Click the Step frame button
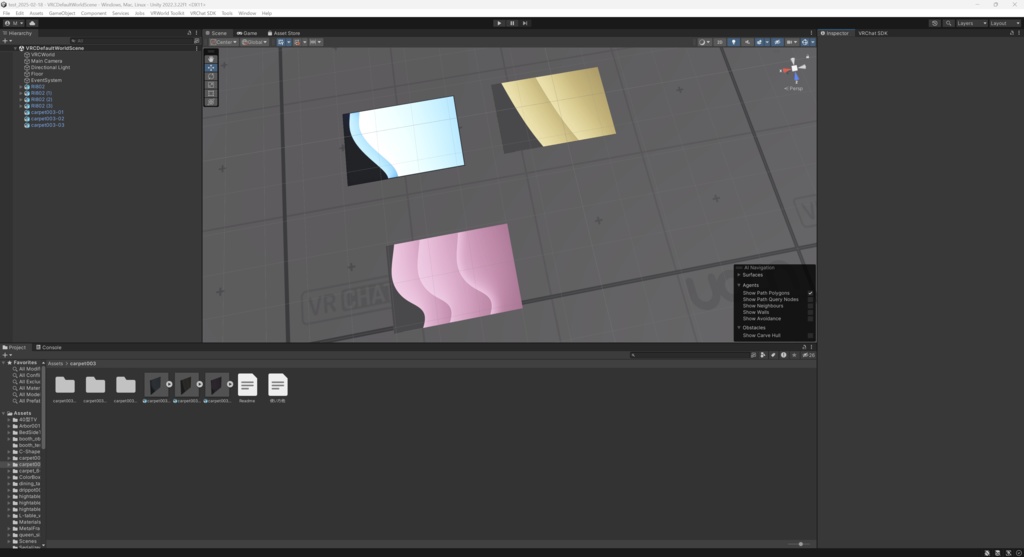The width and height of the screenshot is (1024, 557). tap(524, 23)
